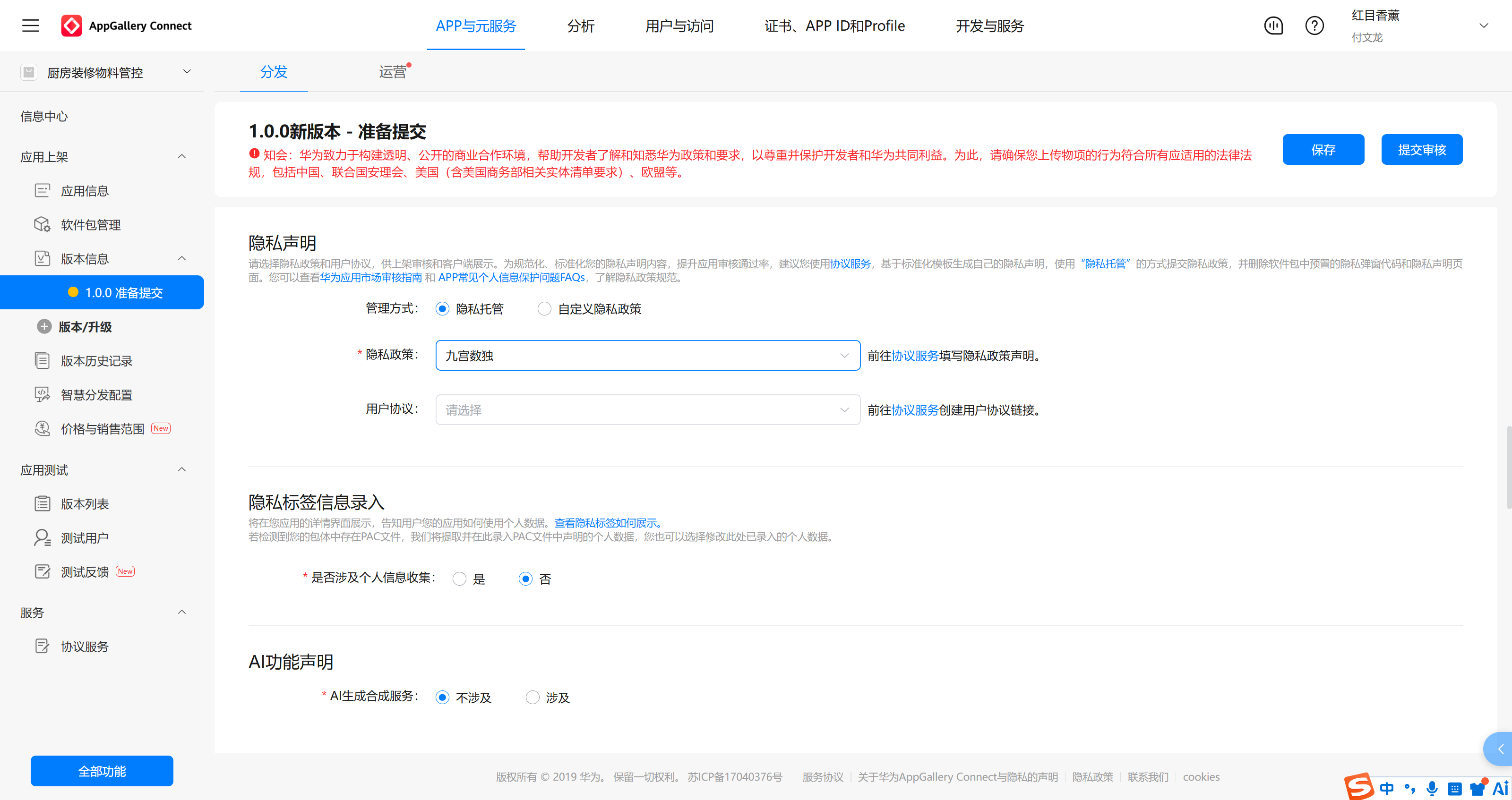Open the “隐私托管” link in description
1512x800 pixels.
pos(1105,264)
